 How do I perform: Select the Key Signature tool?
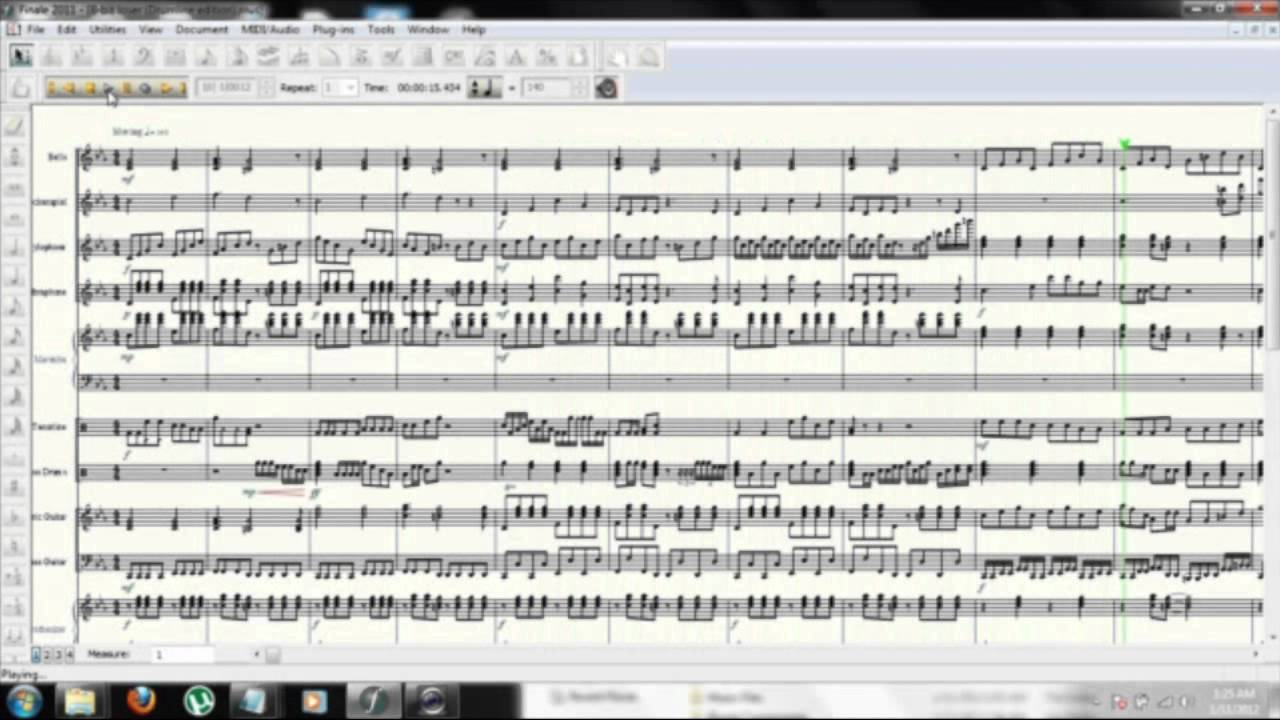[x=82, y=57]
